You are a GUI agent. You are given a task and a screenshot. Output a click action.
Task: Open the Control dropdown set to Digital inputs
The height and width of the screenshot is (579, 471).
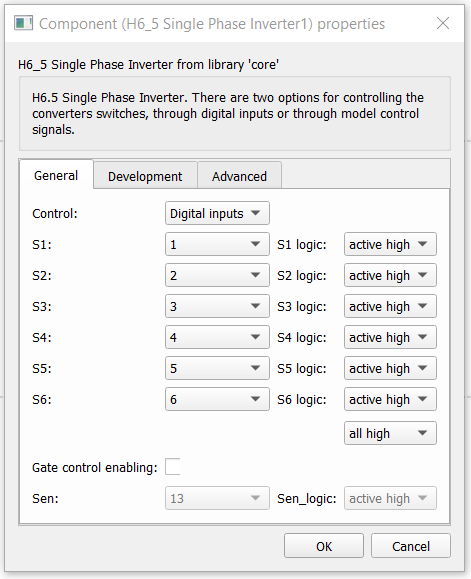217,213
